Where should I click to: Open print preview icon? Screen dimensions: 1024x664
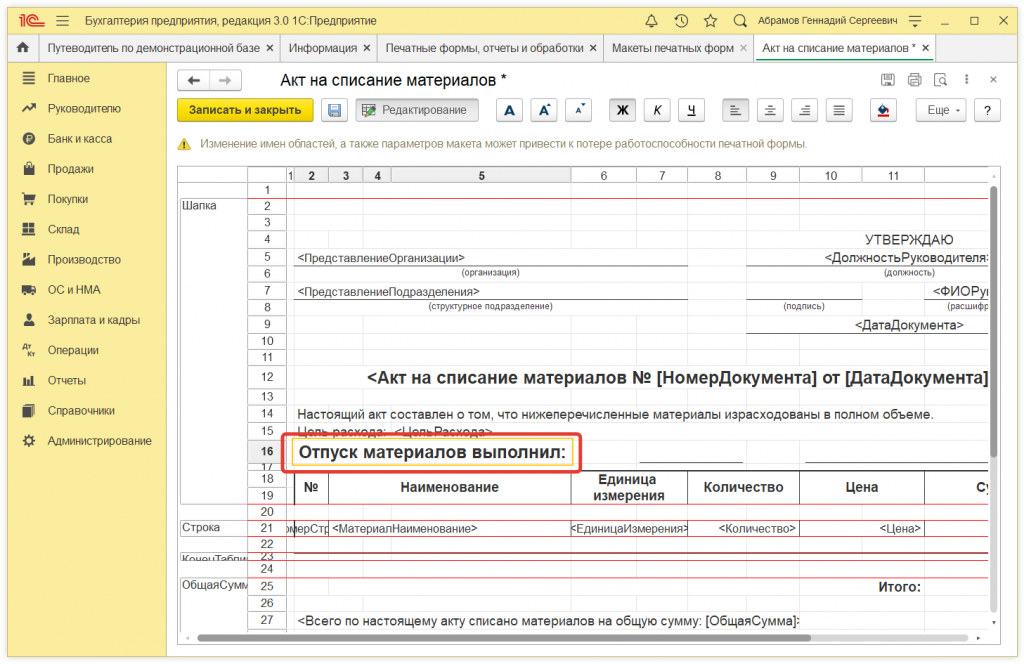940,80
